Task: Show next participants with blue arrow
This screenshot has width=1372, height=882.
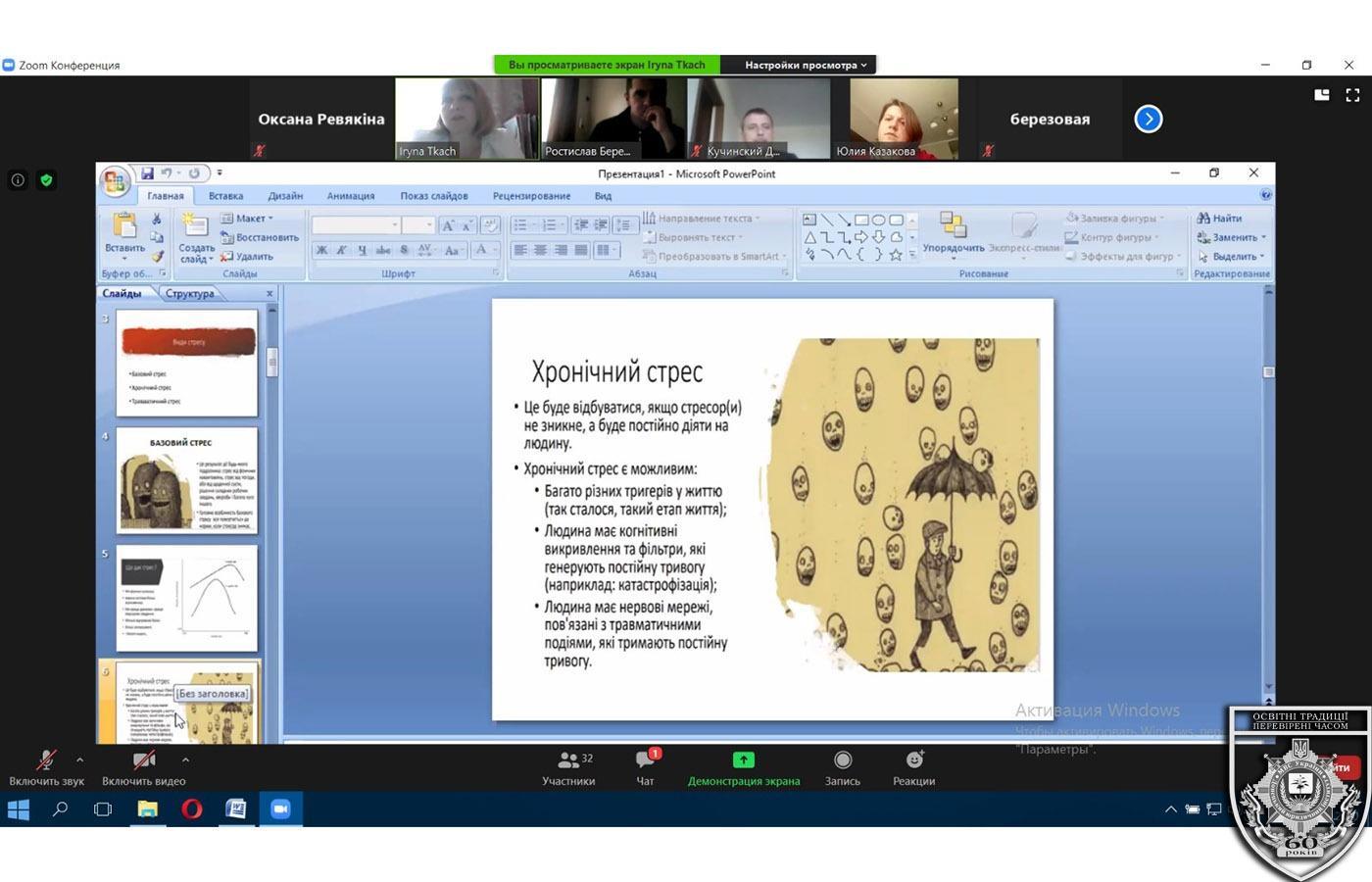Action: (1148, 120)
